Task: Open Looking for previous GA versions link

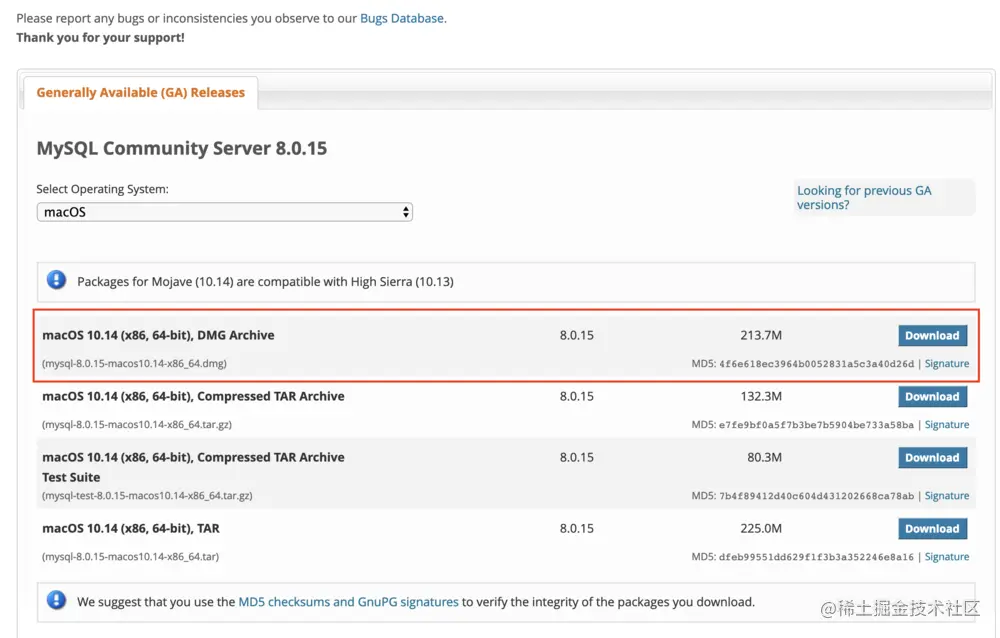Action: (x=864, y=197)
